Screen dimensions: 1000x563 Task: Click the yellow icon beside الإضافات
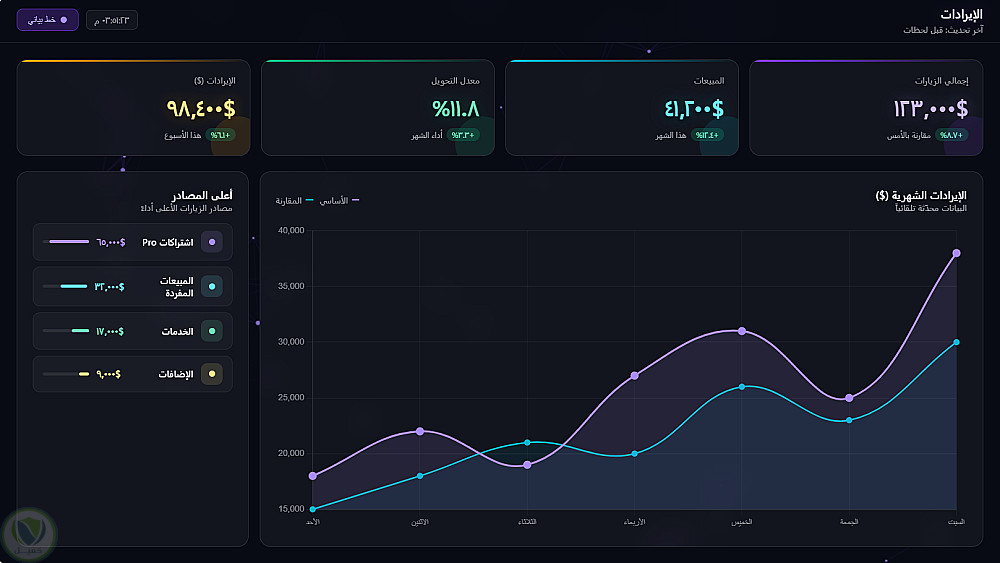pos(212,374)
